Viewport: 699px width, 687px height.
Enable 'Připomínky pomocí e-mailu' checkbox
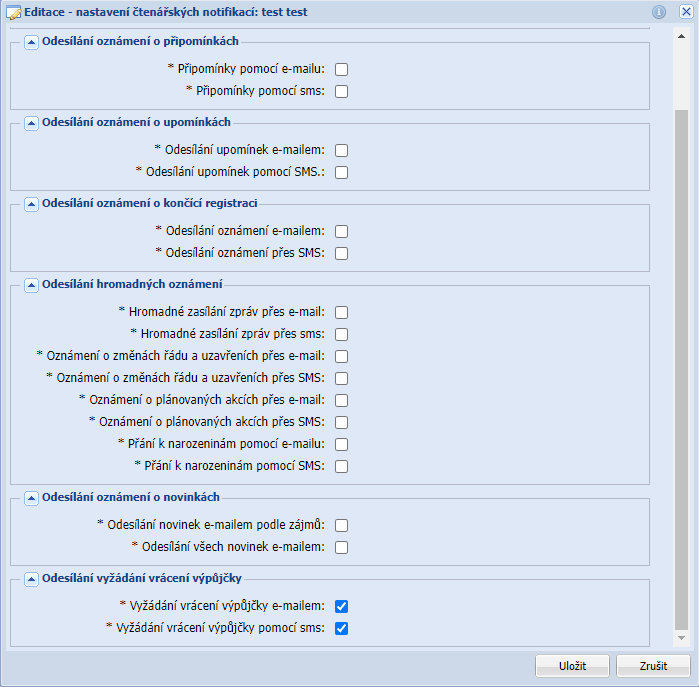coord(342,70)
